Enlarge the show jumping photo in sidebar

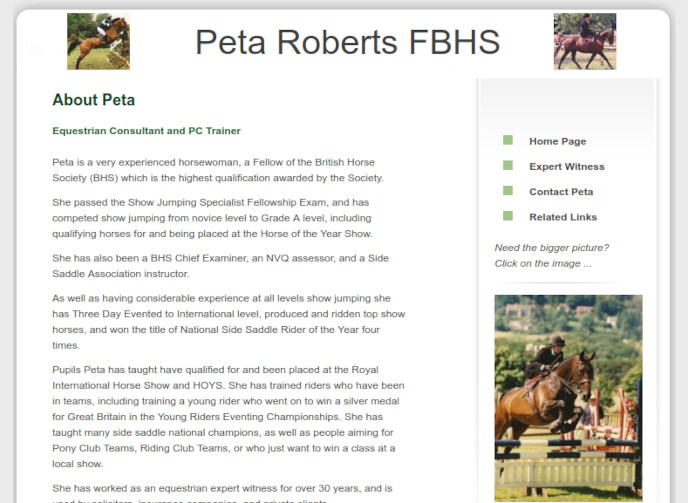(568, 398)
